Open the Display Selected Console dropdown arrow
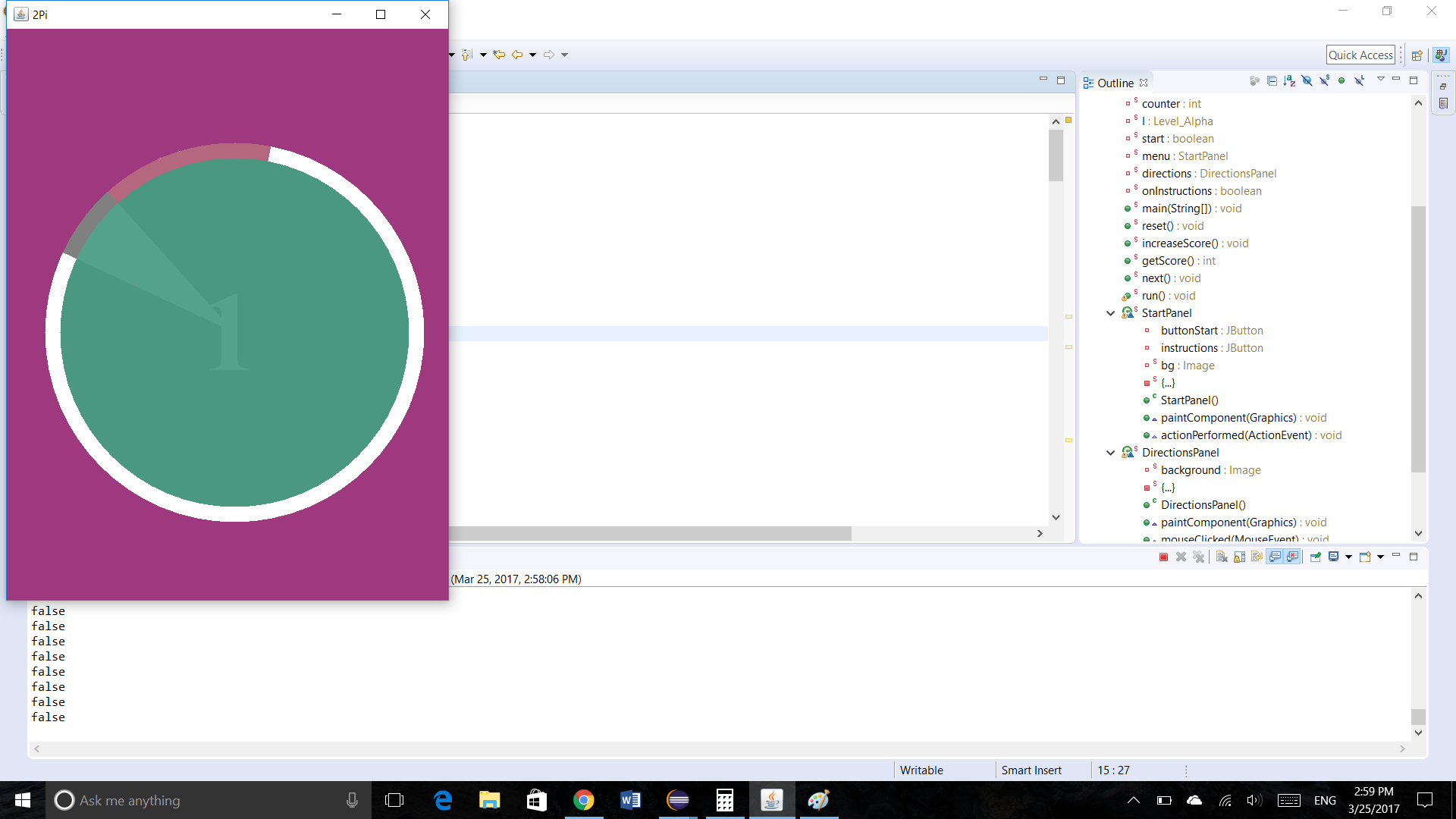Image resolution: width=1456 pixels, height=819 pixels. 1348,557
